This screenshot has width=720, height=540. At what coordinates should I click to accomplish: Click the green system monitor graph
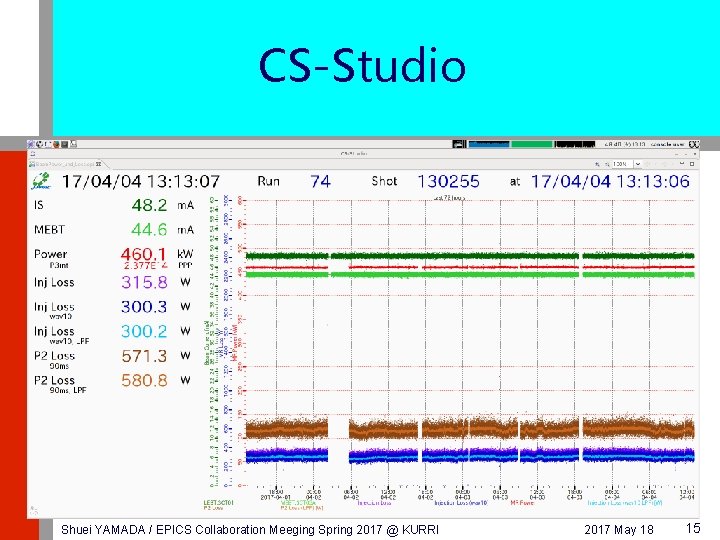click(532, 144)
